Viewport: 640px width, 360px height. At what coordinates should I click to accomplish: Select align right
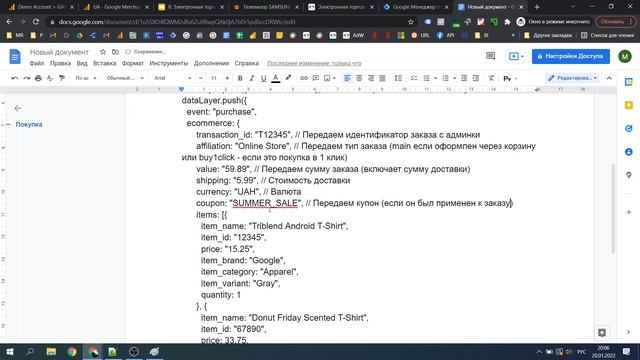(371, 78)
